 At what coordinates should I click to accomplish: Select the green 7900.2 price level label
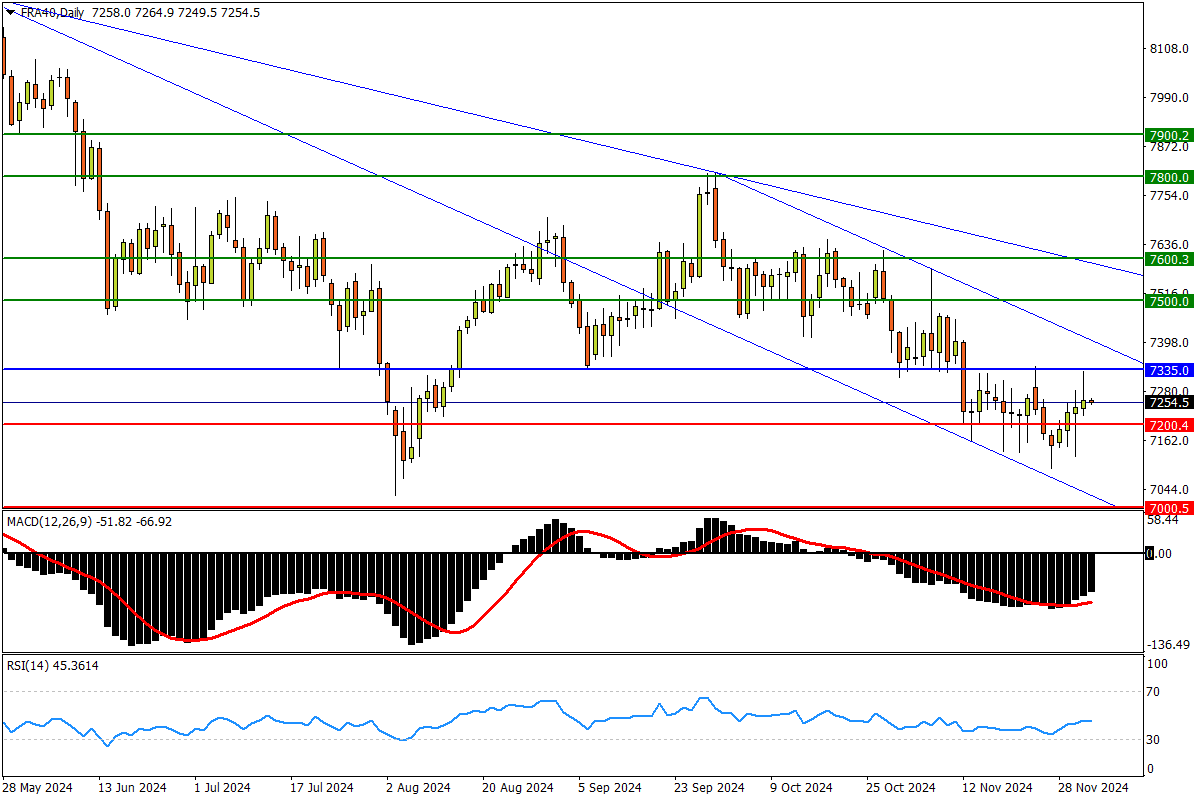point(1169,135)
